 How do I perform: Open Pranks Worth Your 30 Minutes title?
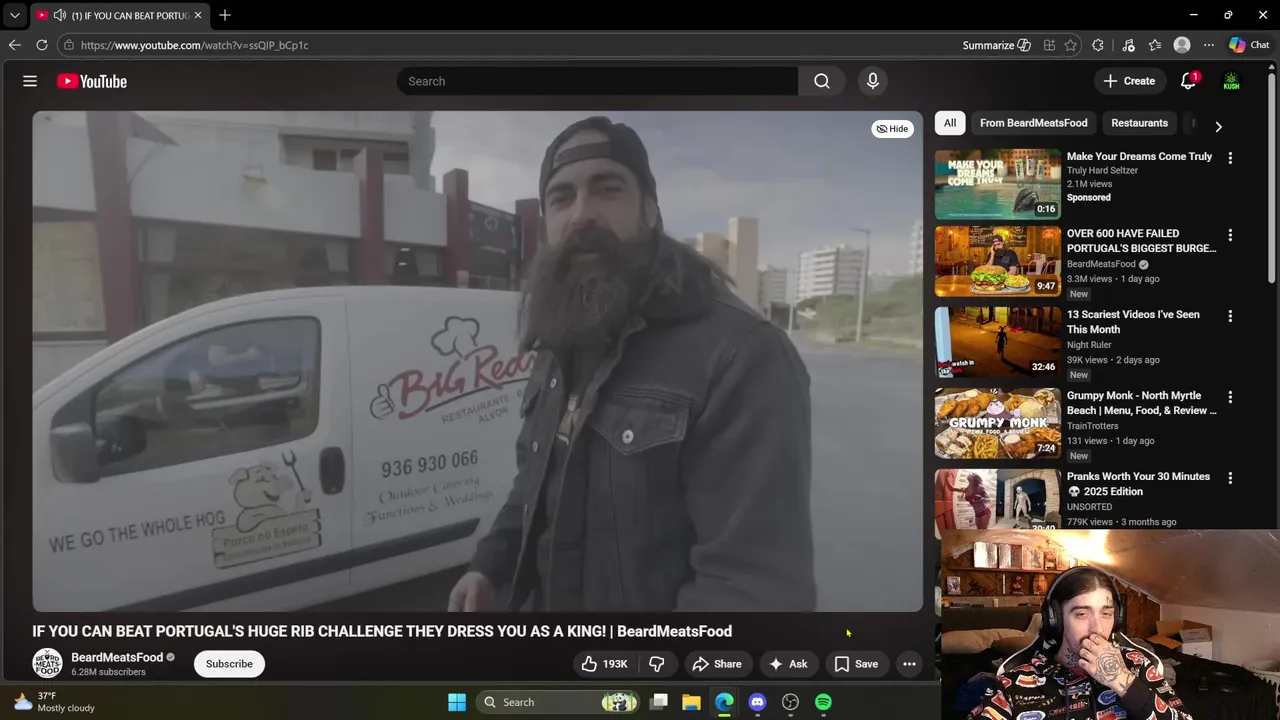tap(1138, 484)
